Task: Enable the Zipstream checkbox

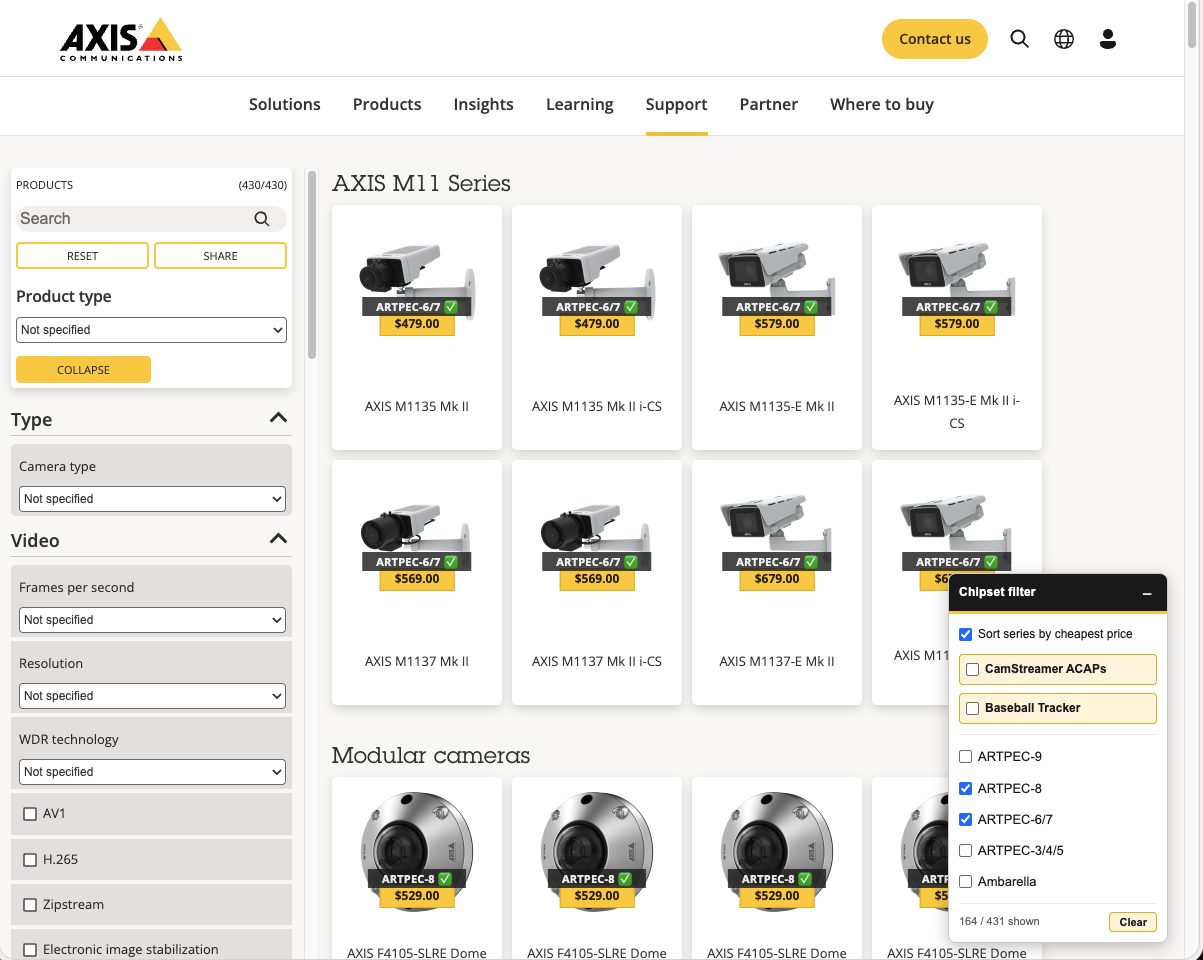Action: pos(30,905)
